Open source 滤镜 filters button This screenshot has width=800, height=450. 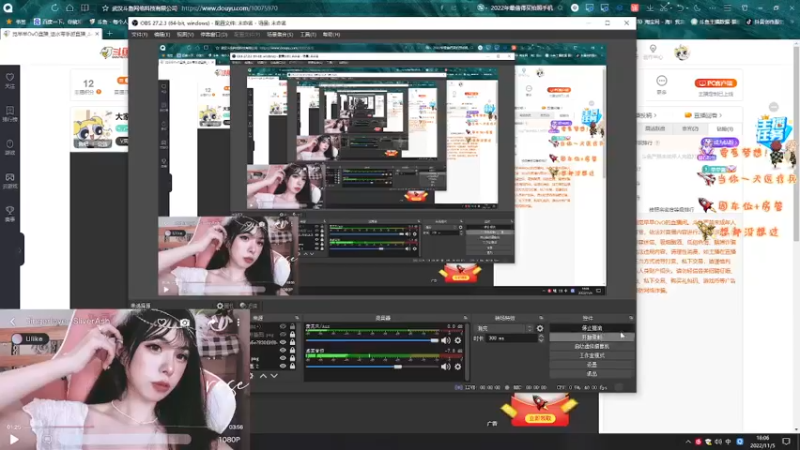coord(249,306)
